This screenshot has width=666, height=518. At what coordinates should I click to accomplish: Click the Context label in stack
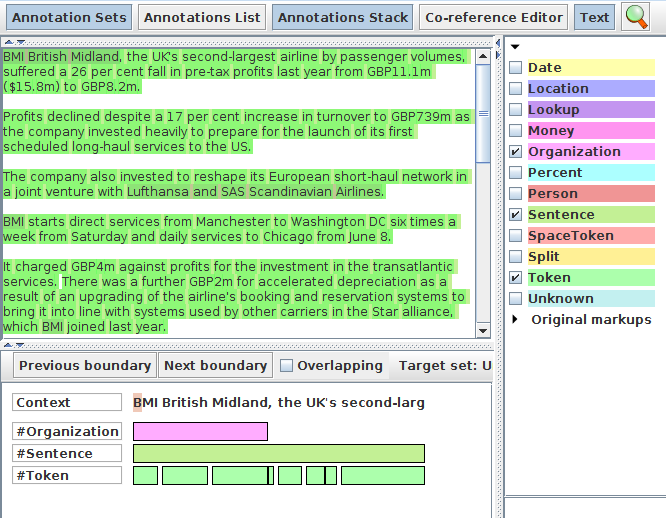[67, 402]
